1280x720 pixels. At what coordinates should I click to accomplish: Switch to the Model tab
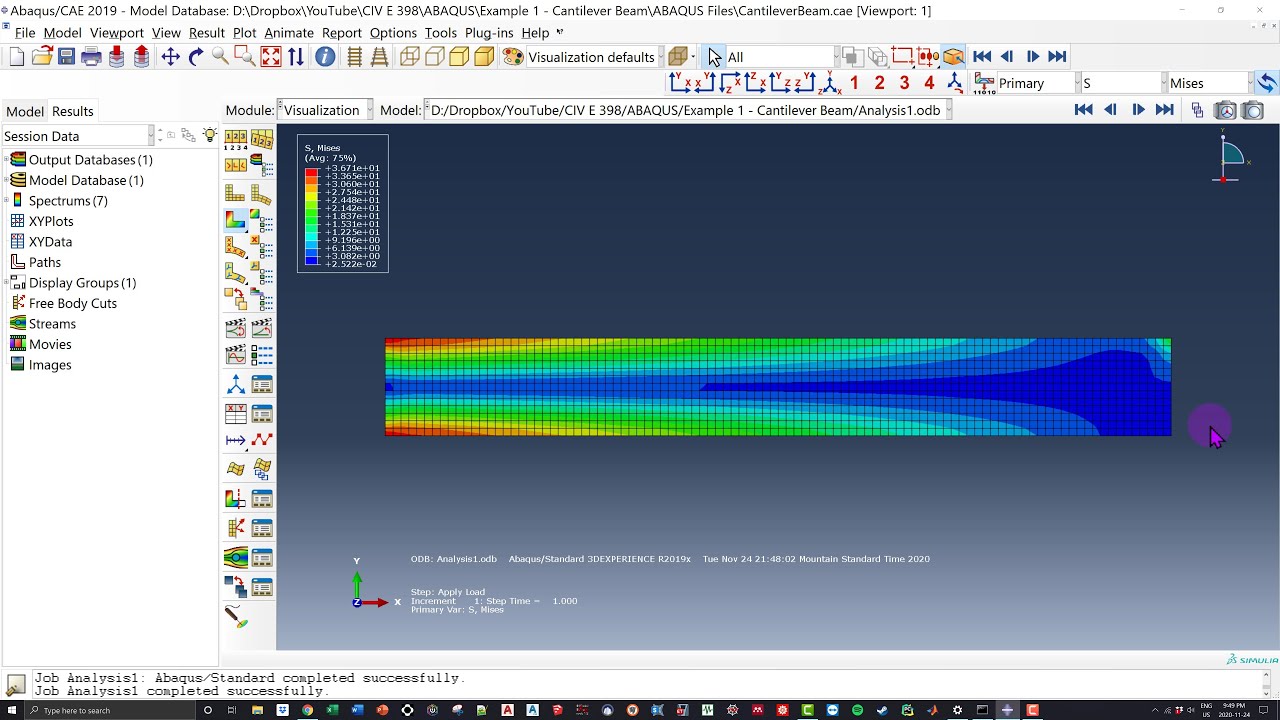(x=25, y=111)
